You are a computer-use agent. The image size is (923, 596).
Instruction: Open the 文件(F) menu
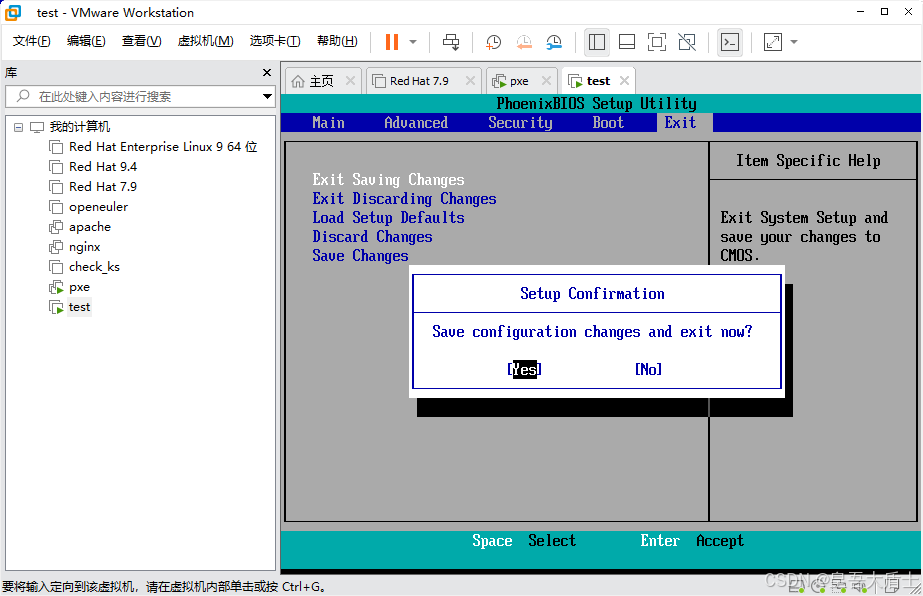coord(32,41)
